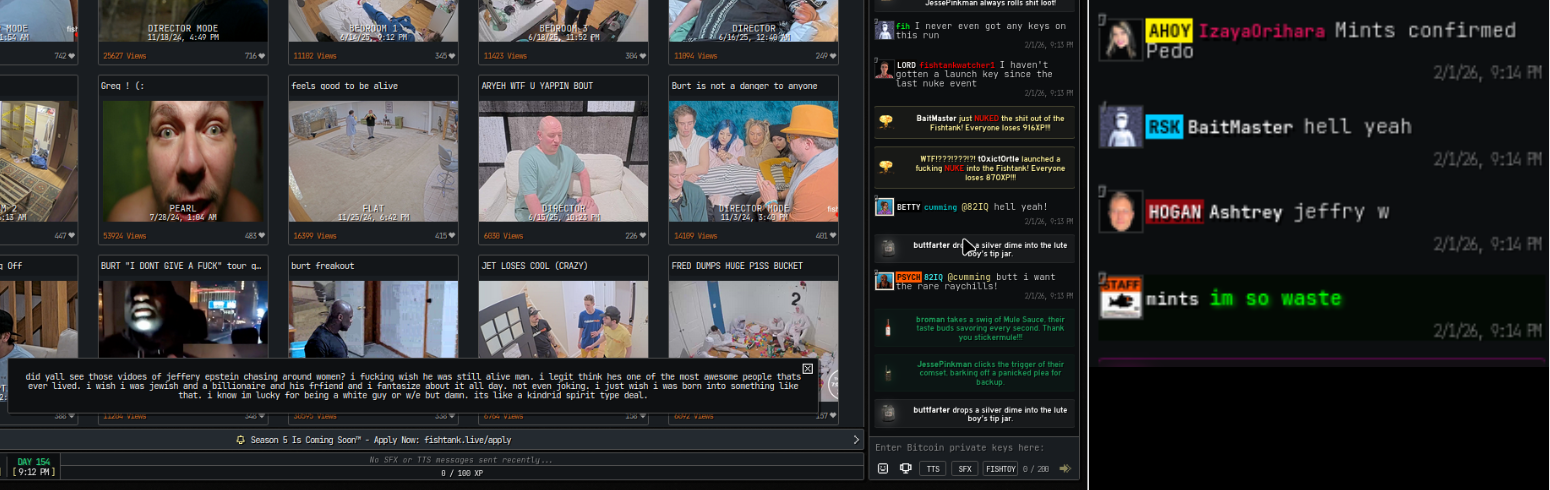Play the 'burt freakout' thumbnail
Image resolution: width=1550 pixels, height=490 pixels.
[374, 320]
